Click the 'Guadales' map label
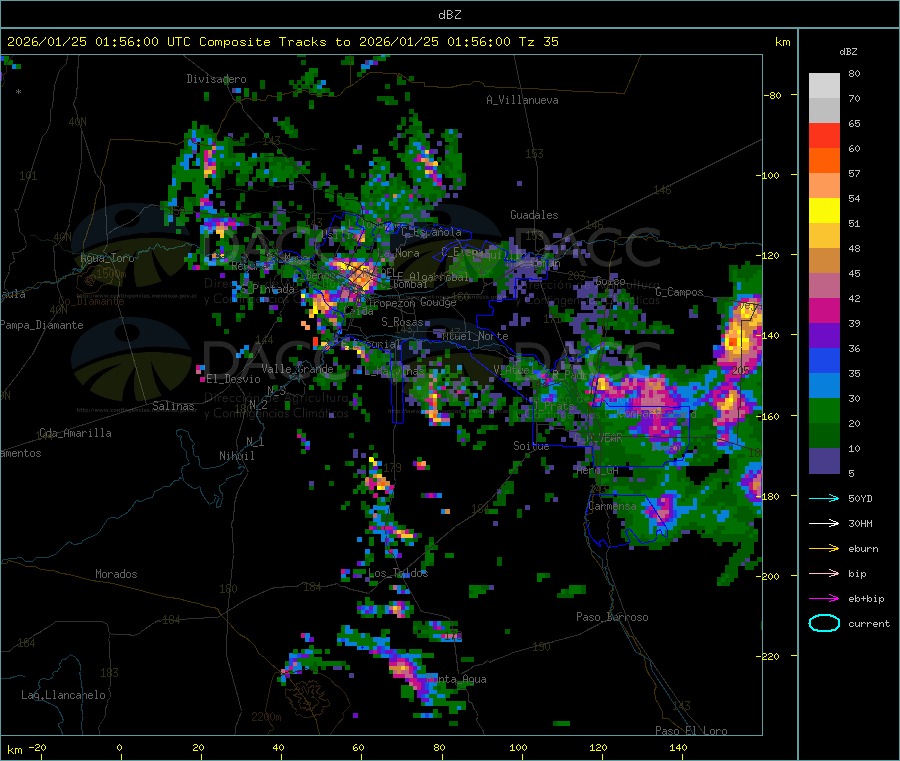 [534, 215]
